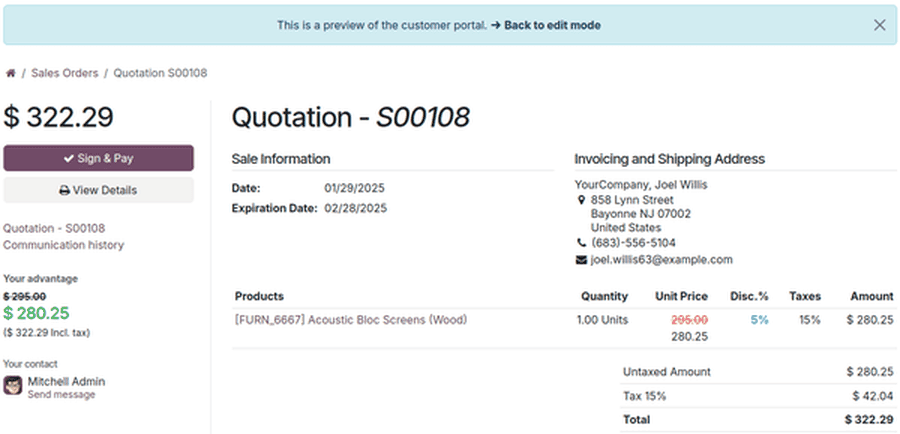Open Acoustic Bloc Screens (Wood) product link
900x434 pixels.
click(x=351, y=320)
